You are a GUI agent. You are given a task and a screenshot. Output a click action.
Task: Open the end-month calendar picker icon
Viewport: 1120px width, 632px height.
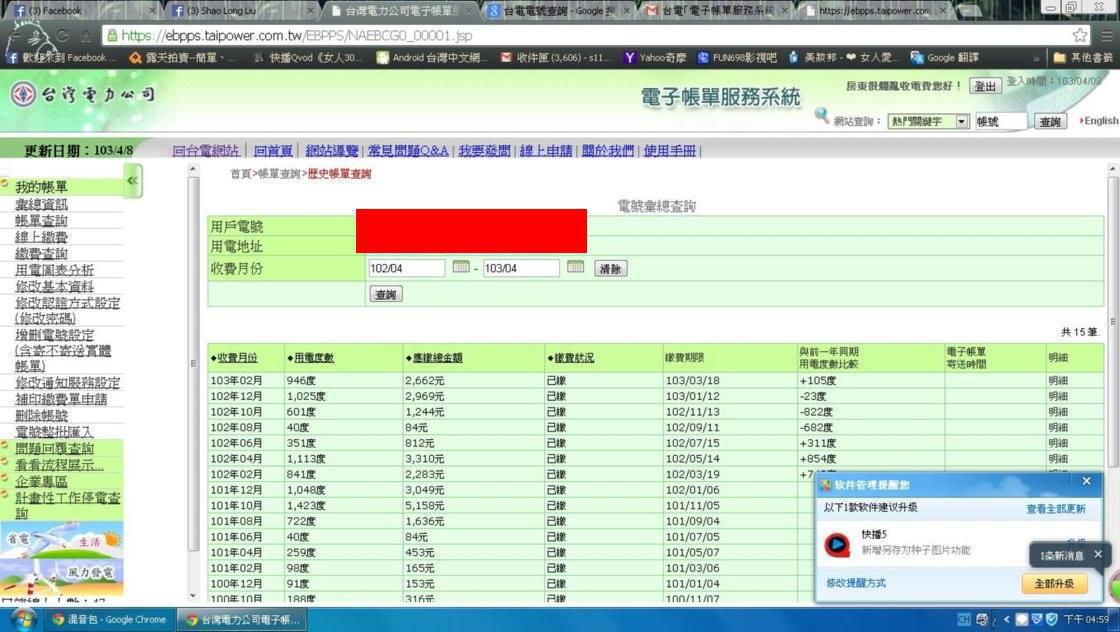(575, 267)
